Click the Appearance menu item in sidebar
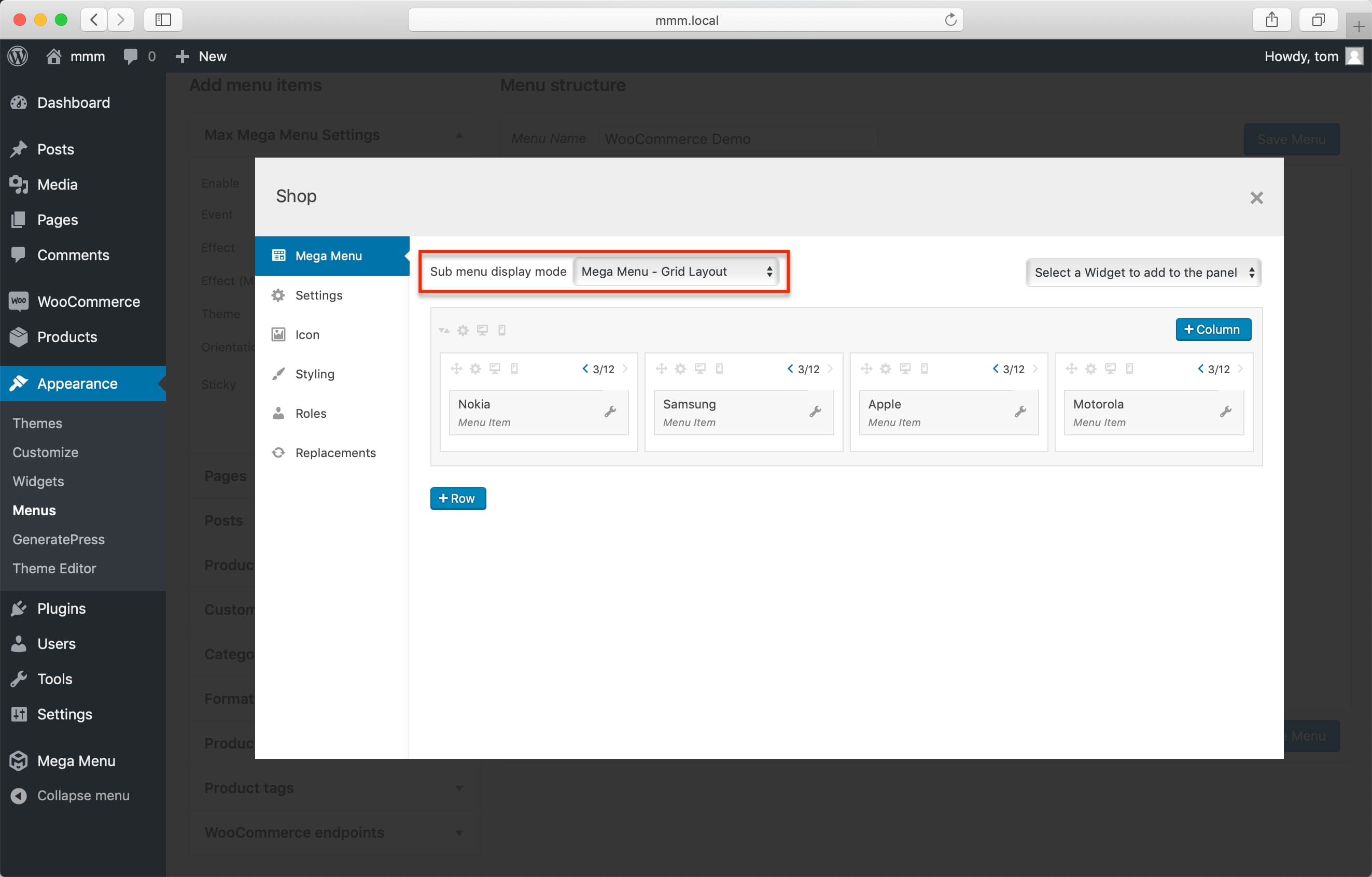This screenshot has height=877, width=1372. [x=76, y=384]
